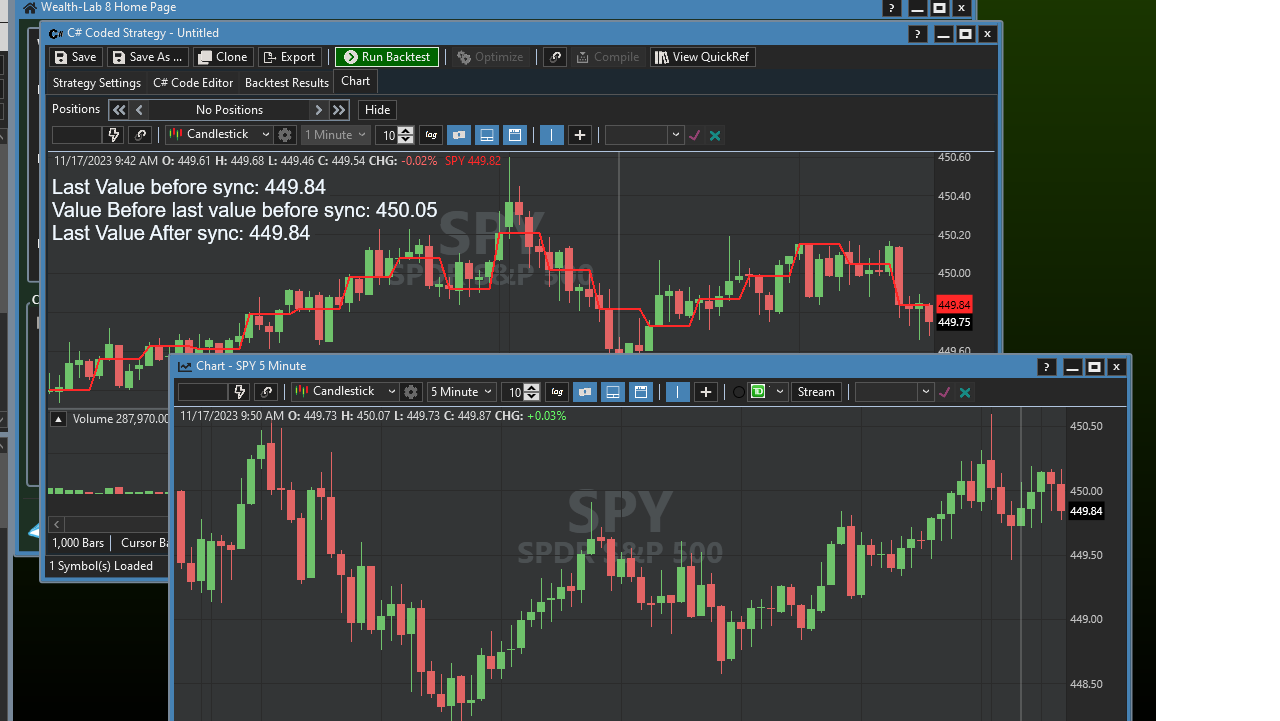1280x721 pixels.
Task: Toggle bottom-bar pane button in SPY 5 Minute chart
Action: coord(613,392)
